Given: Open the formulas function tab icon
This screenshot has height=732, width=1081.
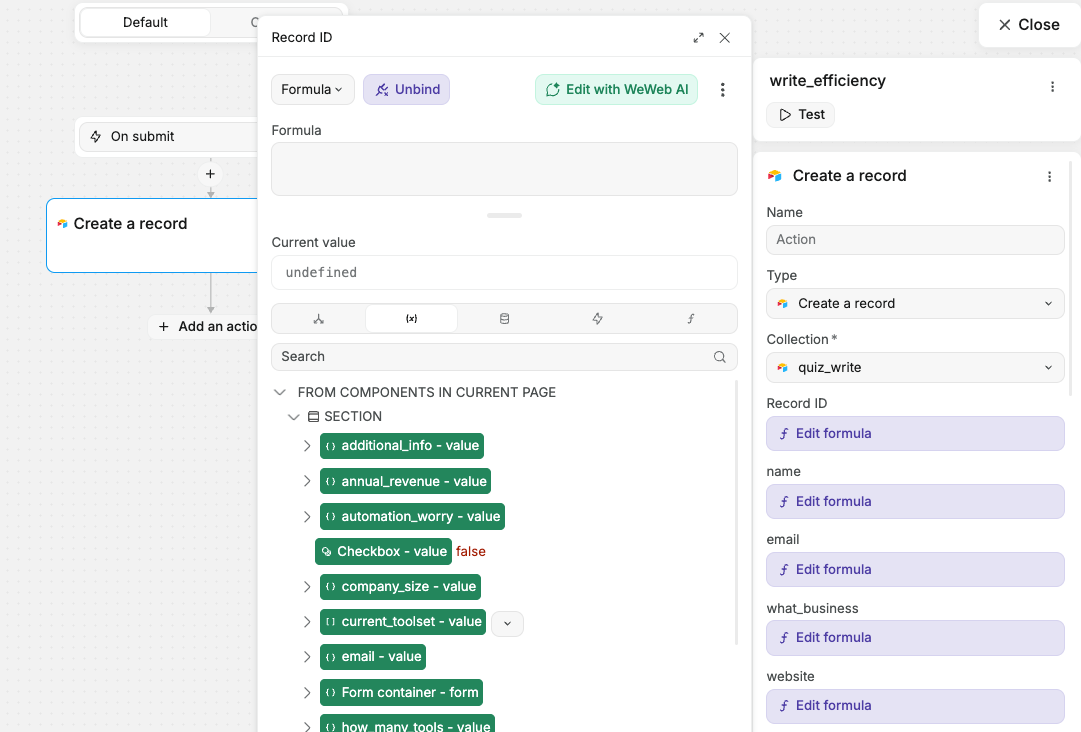Looking at the screenshot, I should tap(690, 319).
